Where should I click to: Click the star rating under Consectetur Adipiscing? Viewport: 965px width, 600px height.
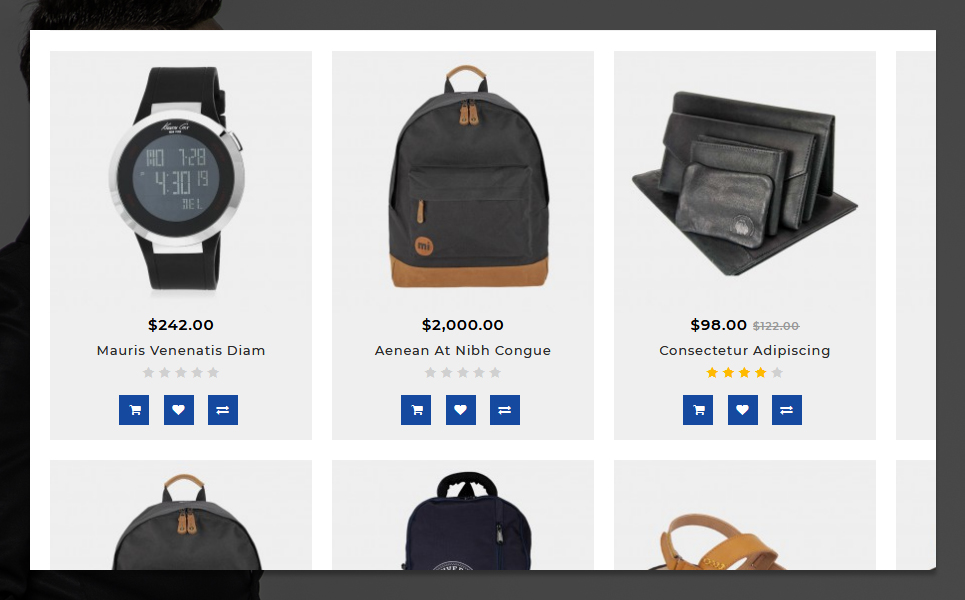pos(745,372)
